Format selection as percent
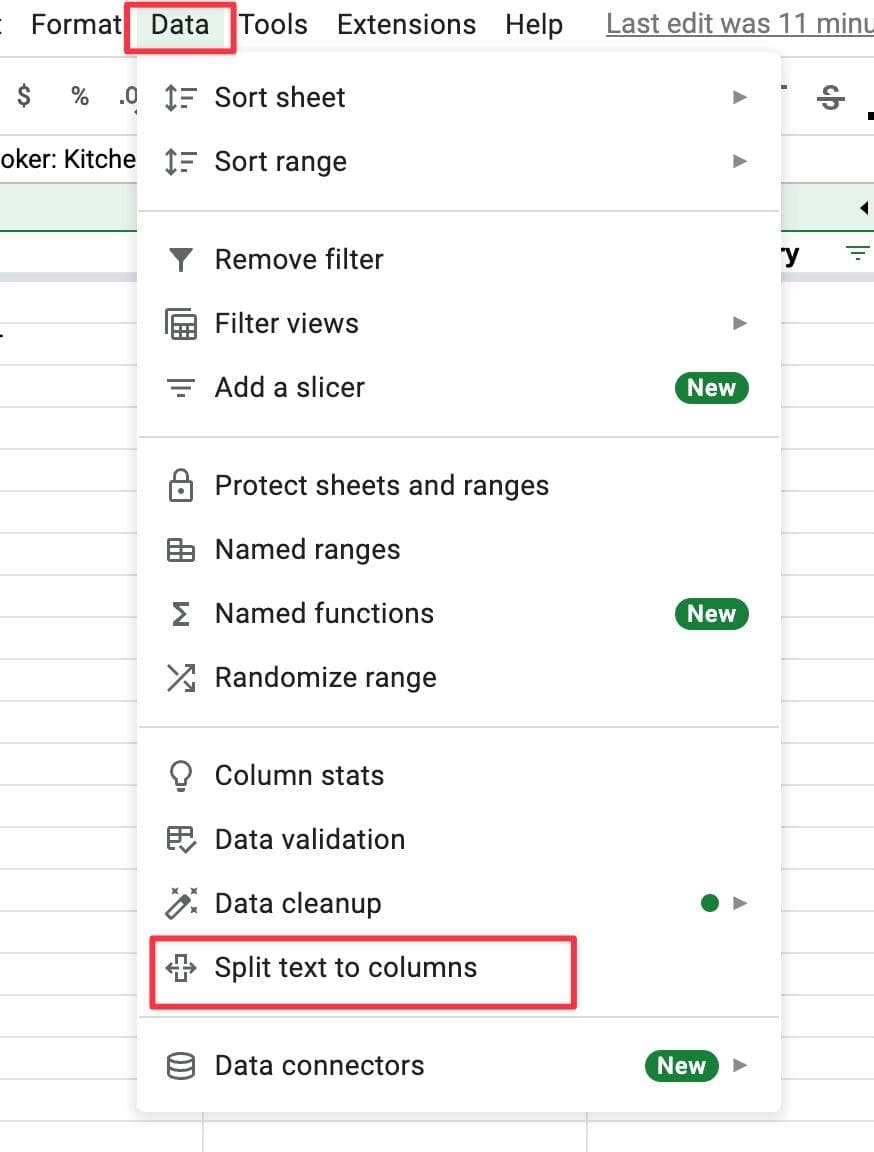Image resolution: width=874 pixels, height=1152 pixels. tap(79, 97)
